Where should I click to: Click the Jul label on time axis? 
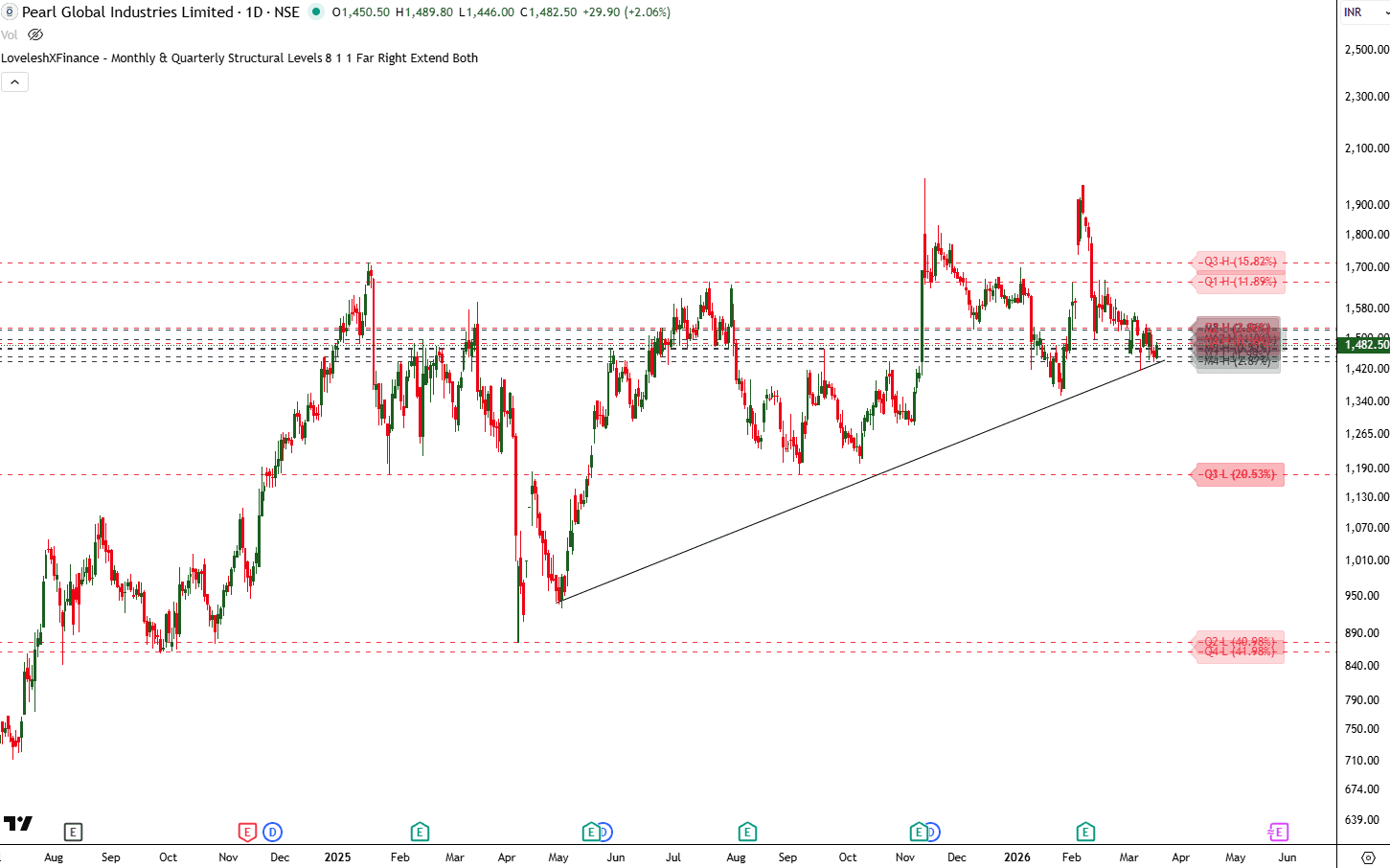click(673, 857)
